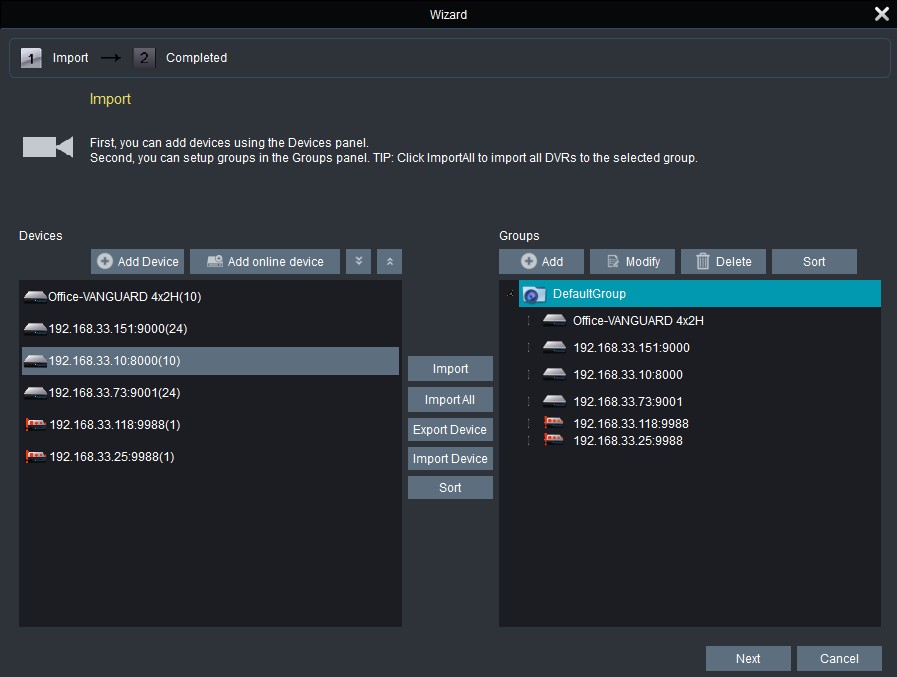
Task: Click the expand-all double down chevron button
Action: 358,261
